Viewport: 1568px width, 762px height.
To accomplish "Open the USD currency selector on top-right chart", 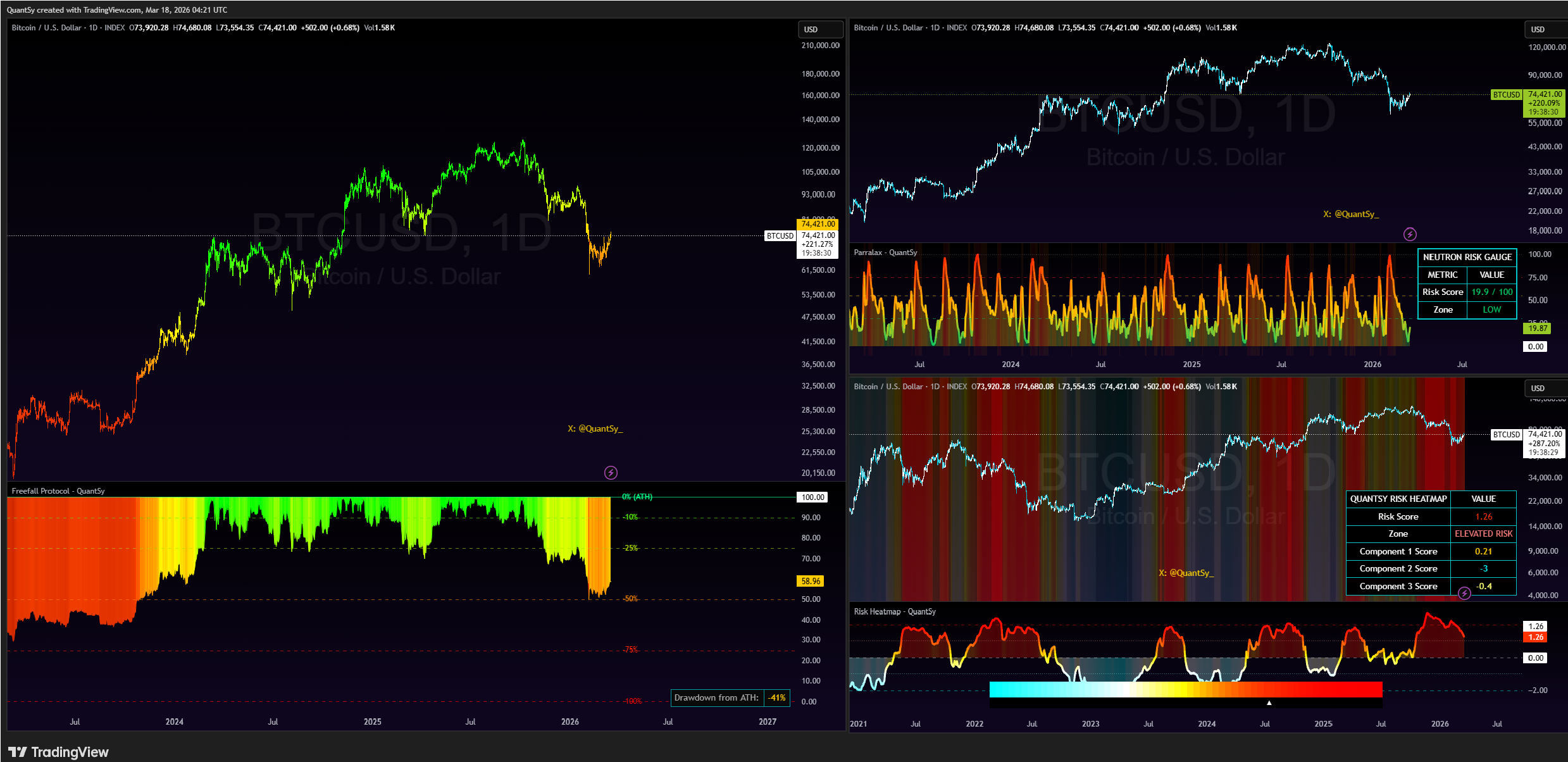I will (x=1545, y=30).
